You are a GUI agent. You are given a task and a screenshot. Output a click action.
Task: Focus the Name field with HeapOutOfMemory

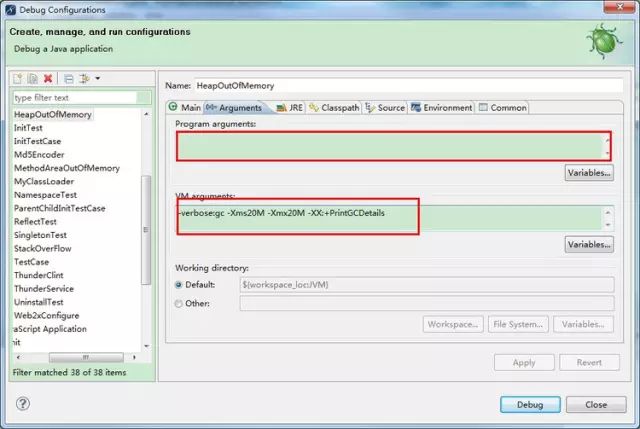[x=408, y=86]
